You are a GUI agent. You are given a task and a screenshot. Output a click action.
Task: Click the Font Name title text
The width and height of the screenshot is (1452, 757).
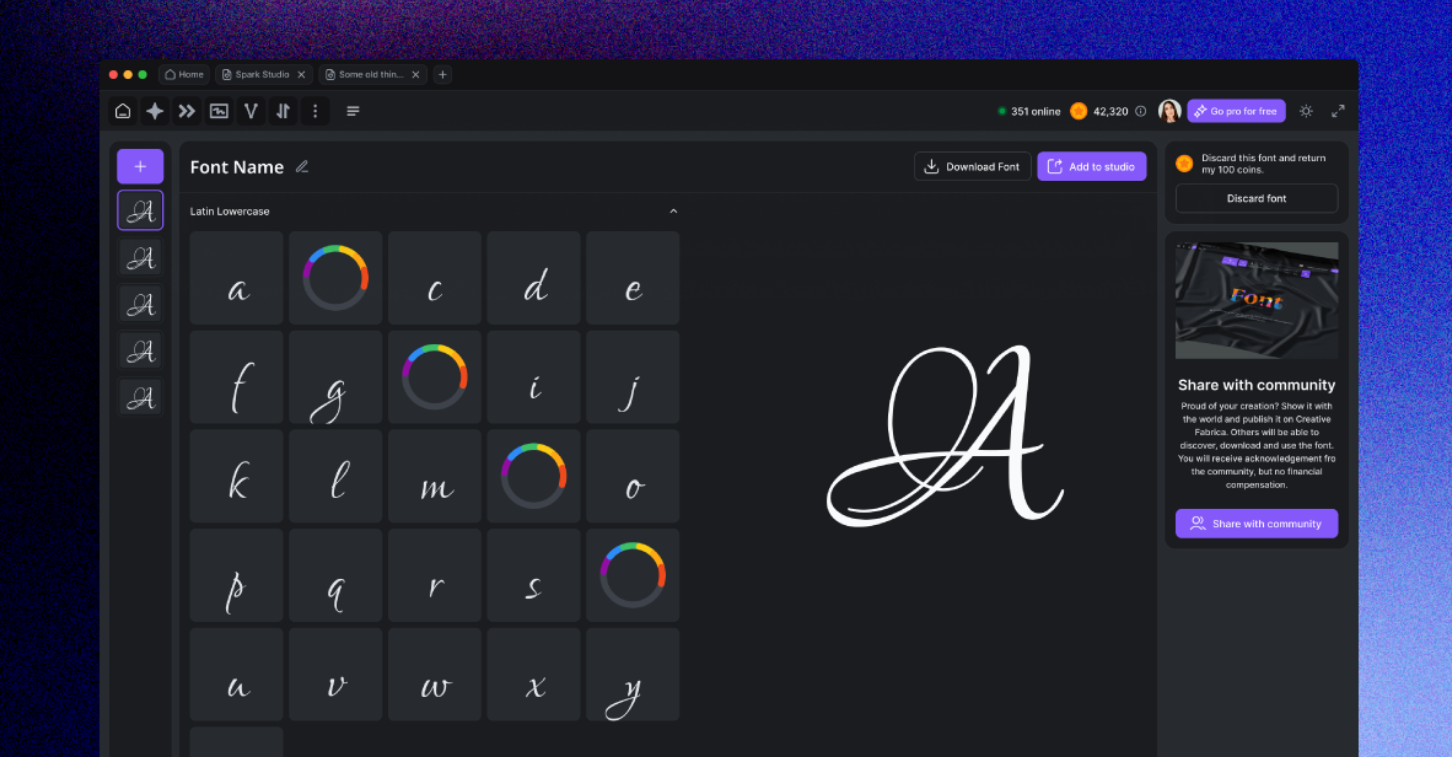(237, 167)
